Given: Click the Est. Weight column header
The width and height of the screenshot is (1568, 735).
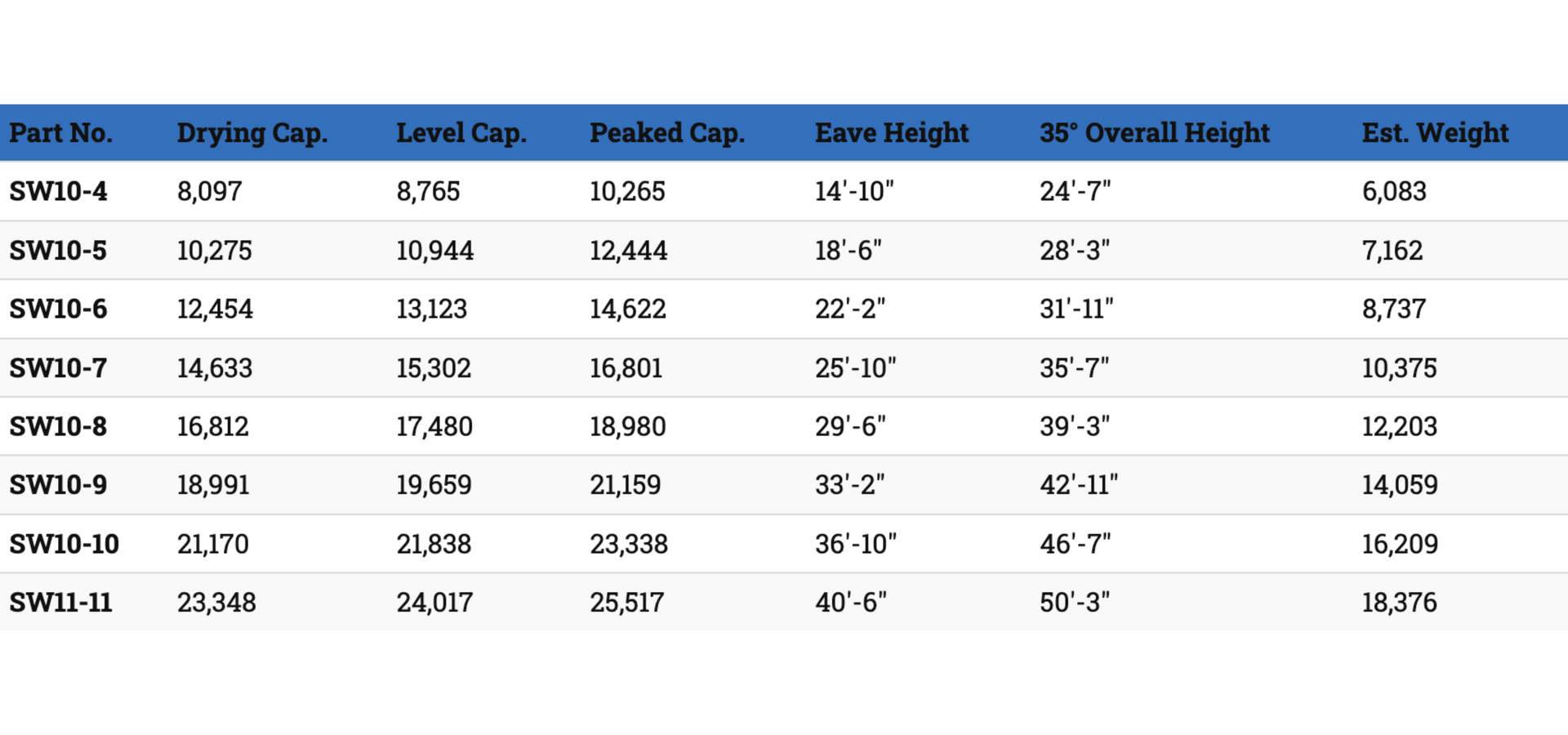Looking at the screenshot, I should click(1435, 133).
